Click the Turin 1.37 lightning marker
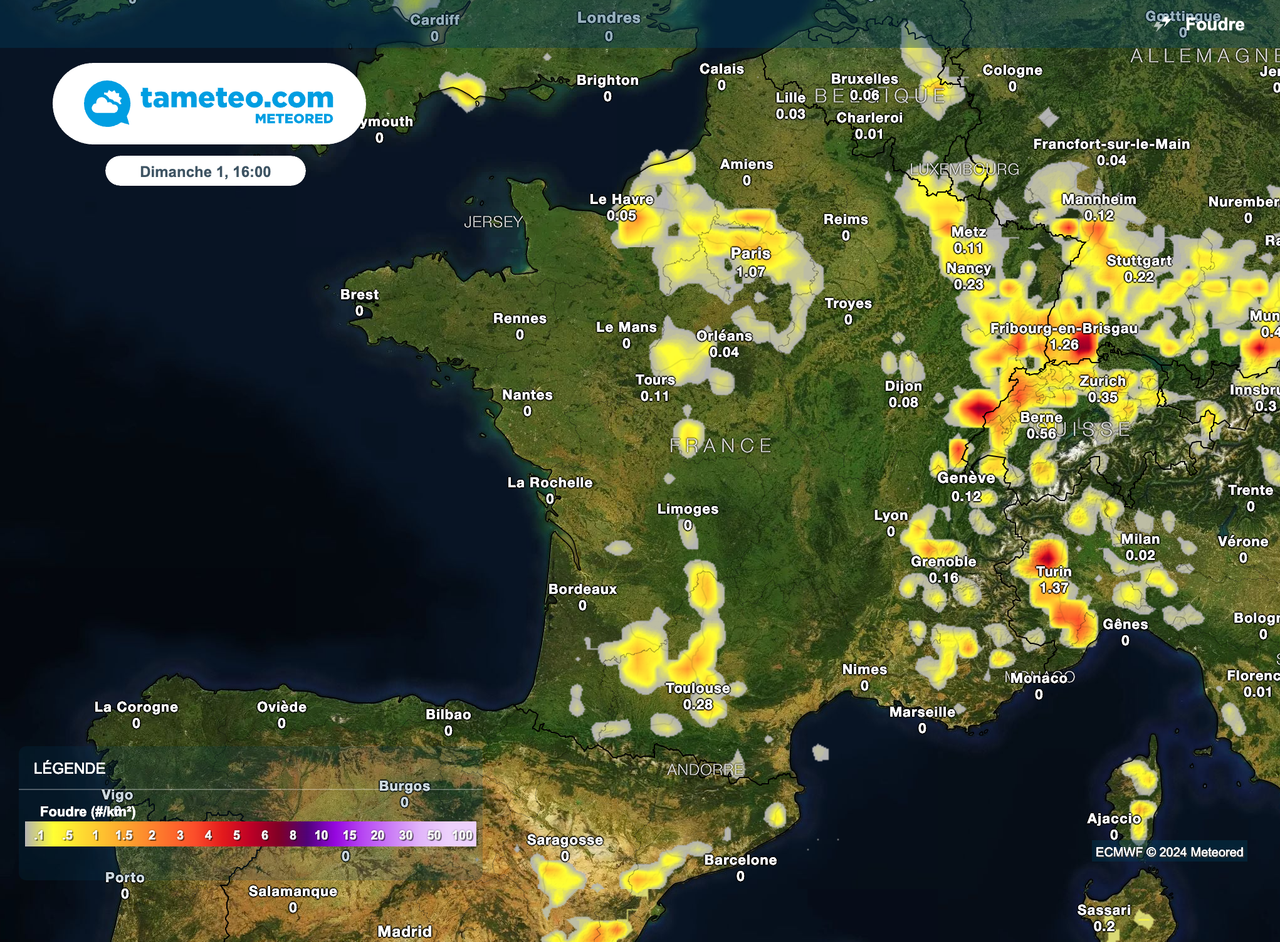 [1054, 581]
